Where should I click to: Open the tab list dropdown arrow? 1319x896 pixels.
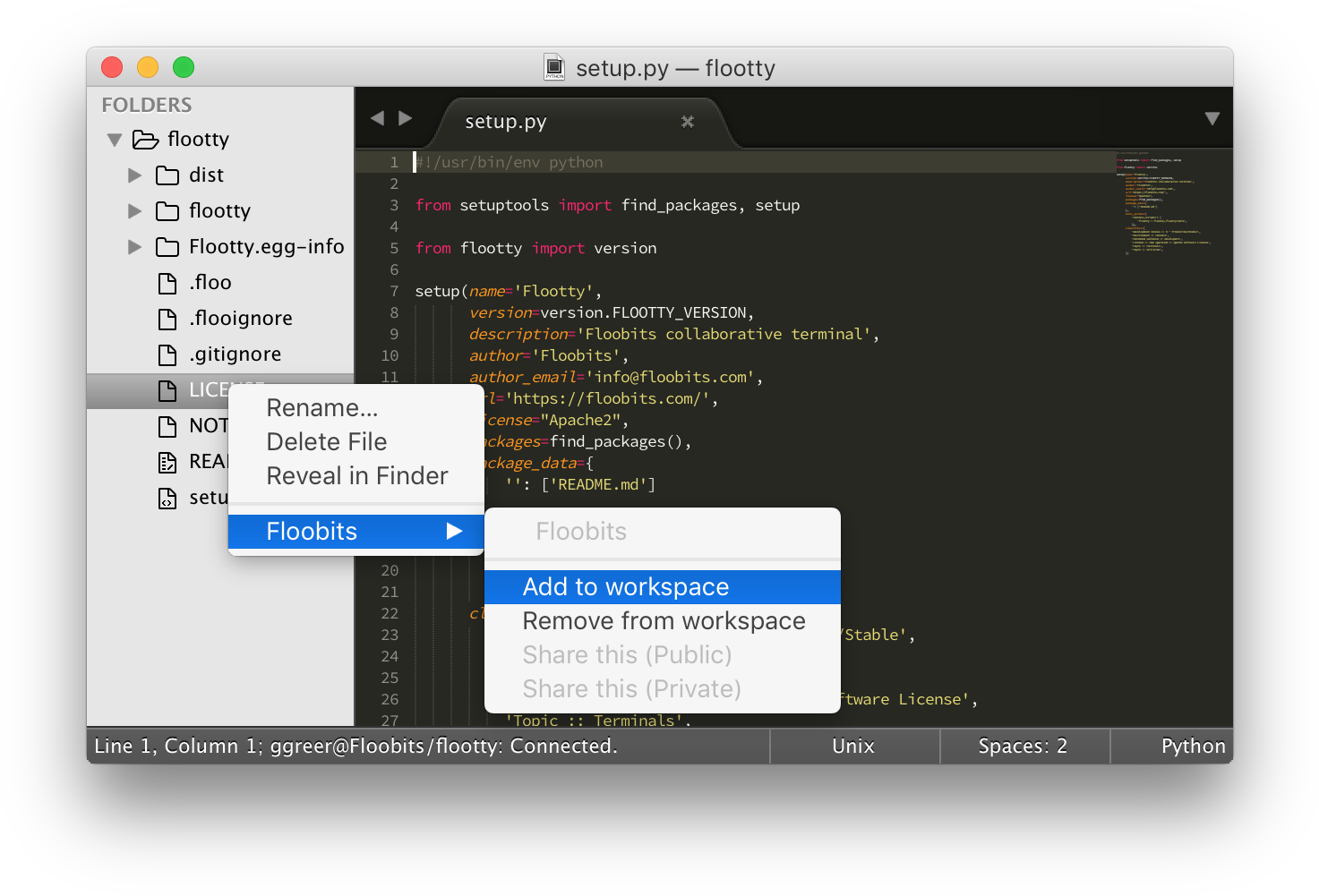point(1212,118)
